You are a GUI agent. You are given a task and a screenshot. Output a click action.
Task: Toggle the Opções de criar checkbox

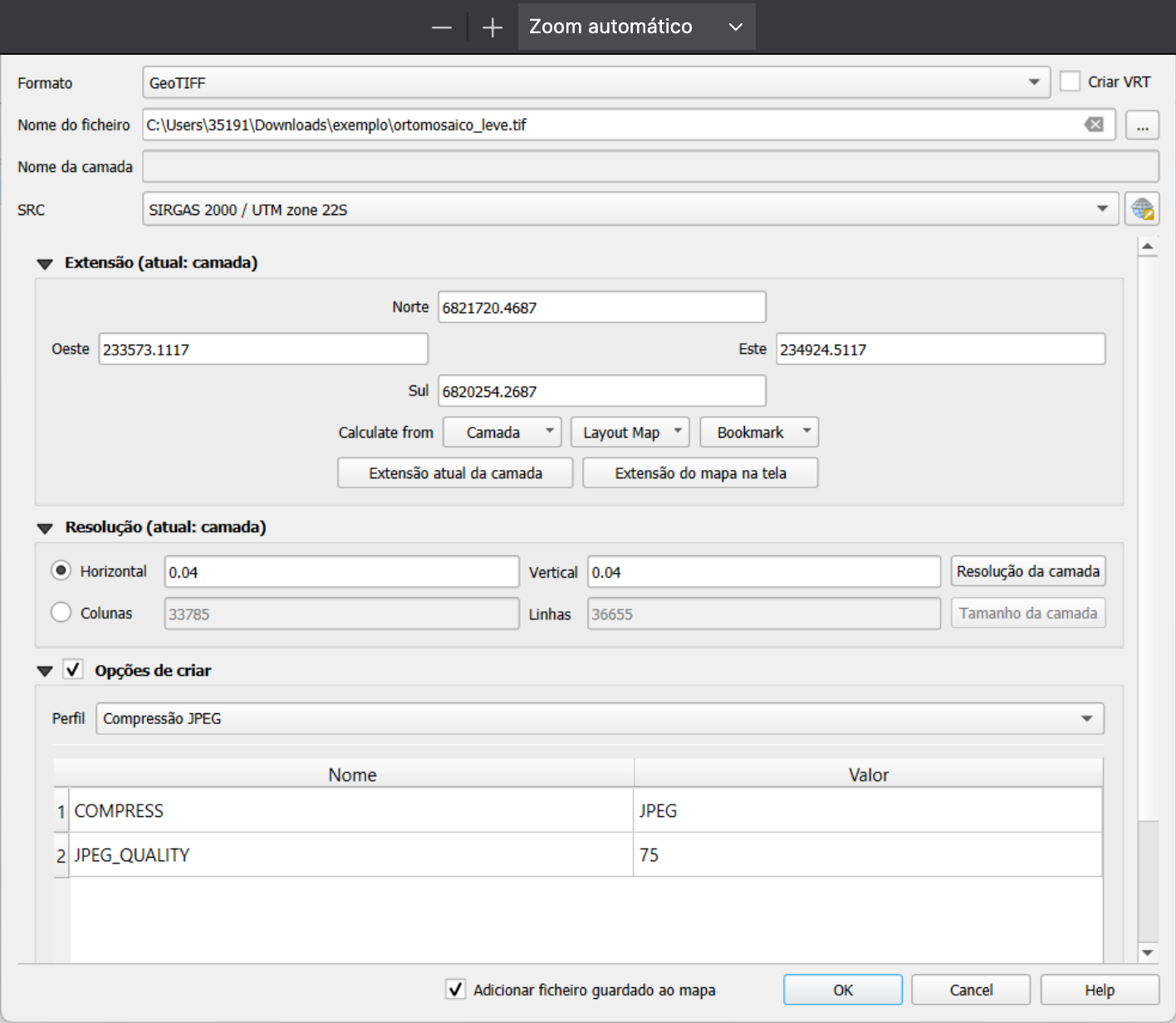pyautogui.click(x=74, y=669)
